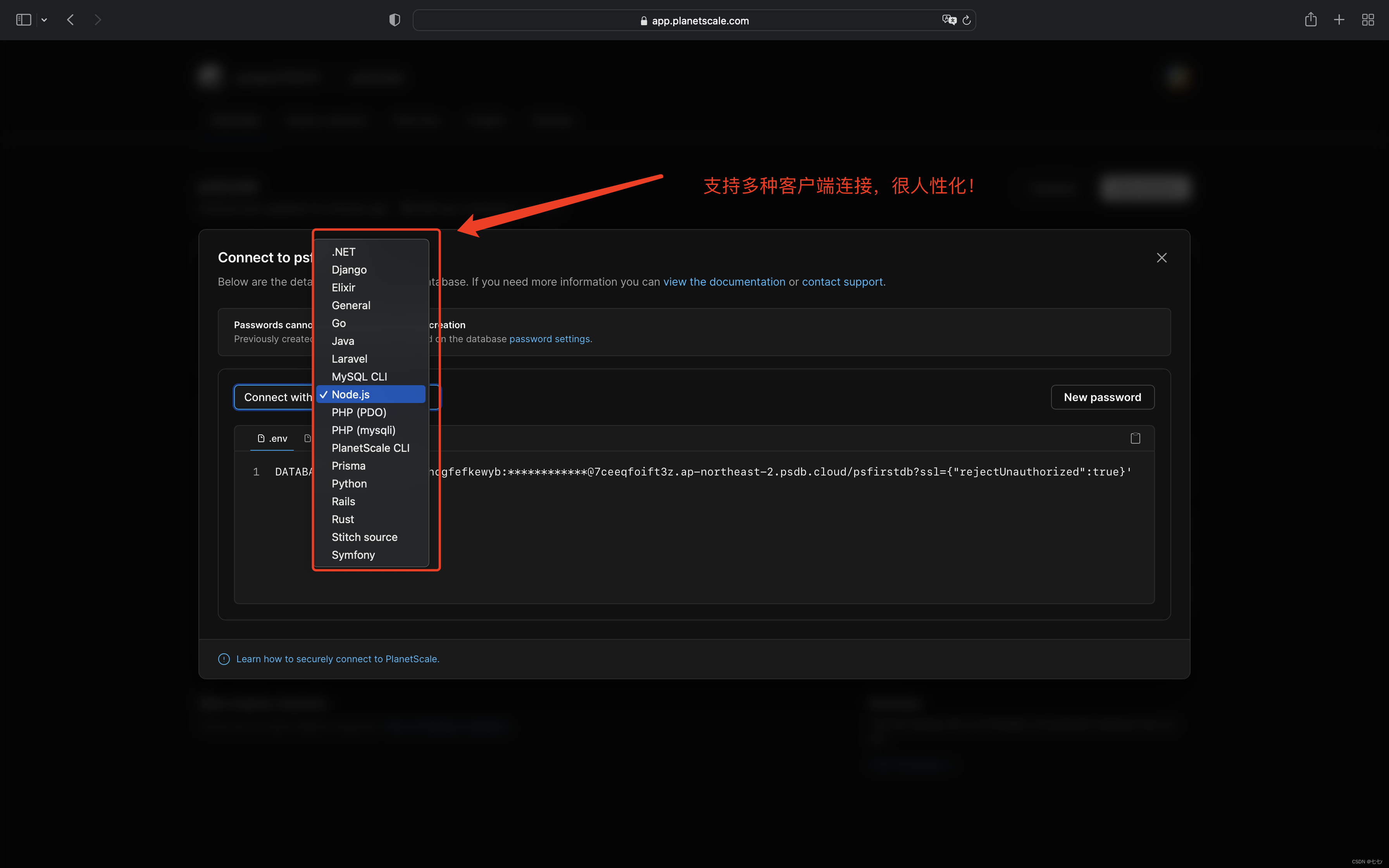Image resolution: width=1389 pixels, height=868 pixels.
Task: Choose Elixir from the dropdown list
Action: [371, 287]
